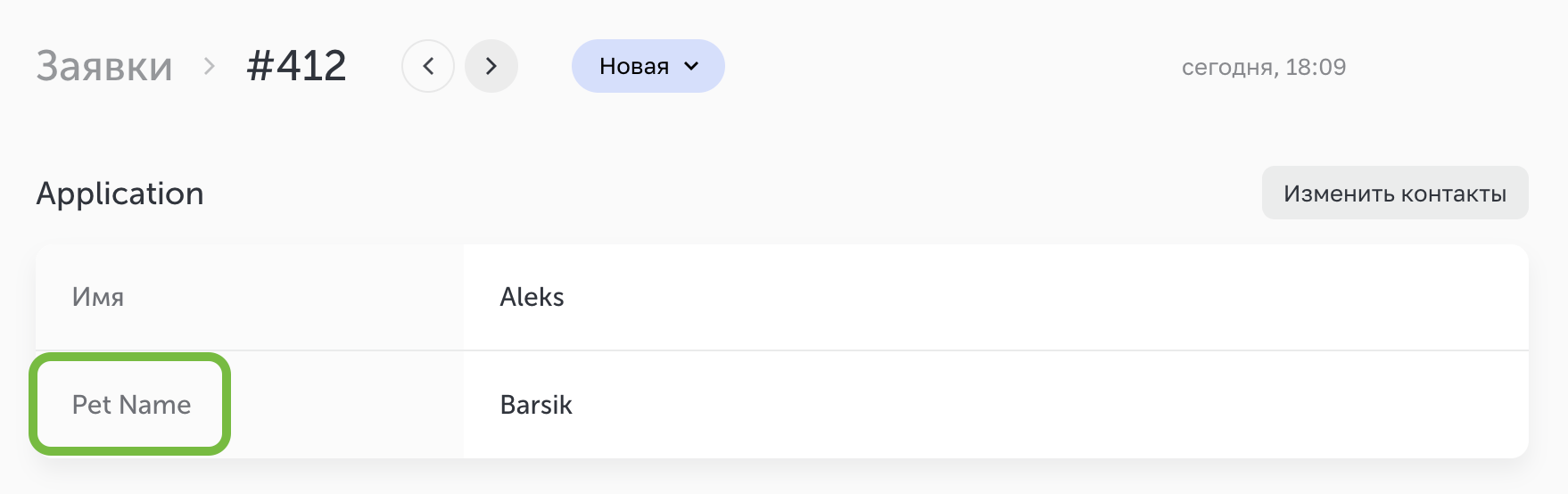Click the breadcrumb separator chevron after Заявки
Image resolution: width=1568 pixels, height=494 pixels.
[x=210, y=66]
